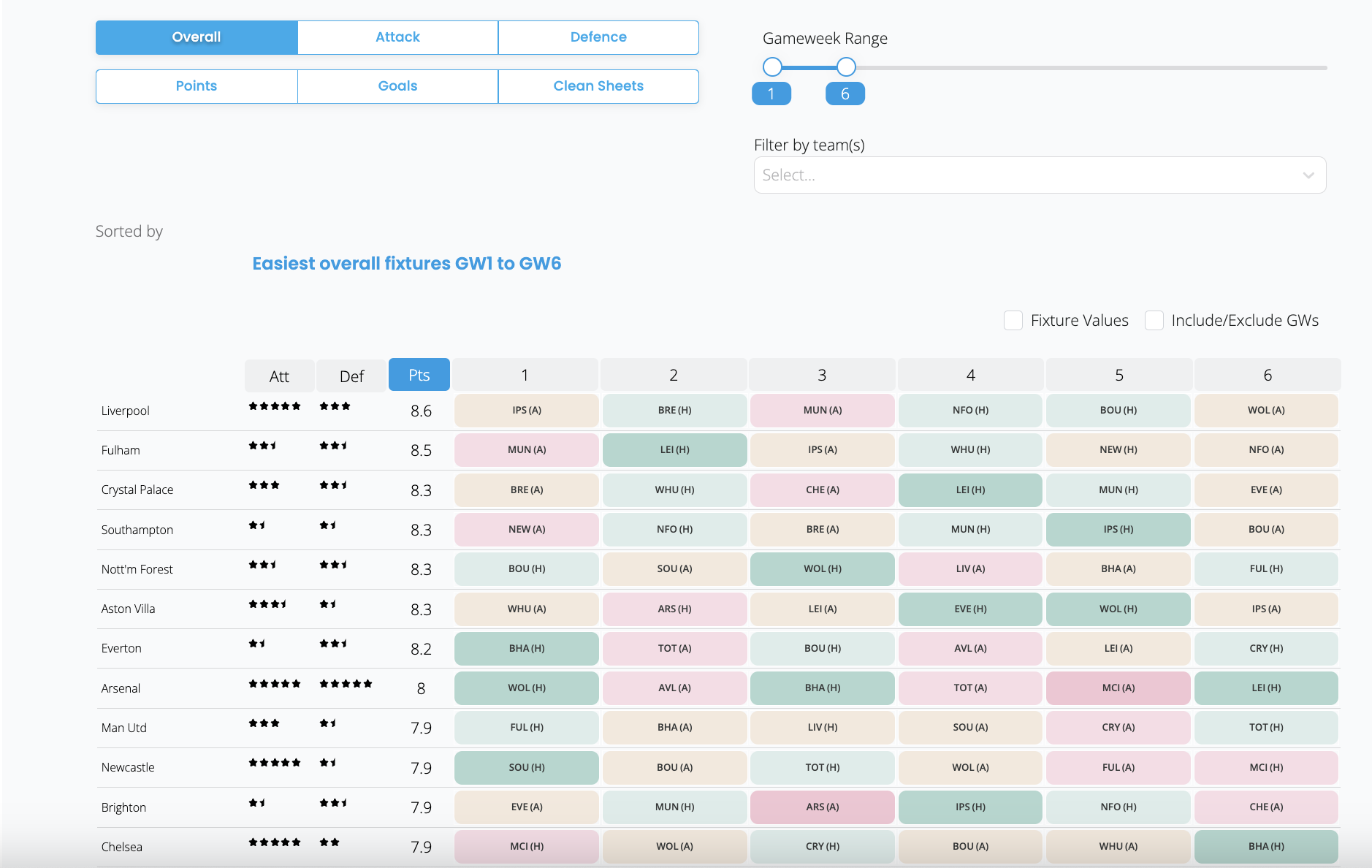Click Chelsea's defence star rating

329,842
